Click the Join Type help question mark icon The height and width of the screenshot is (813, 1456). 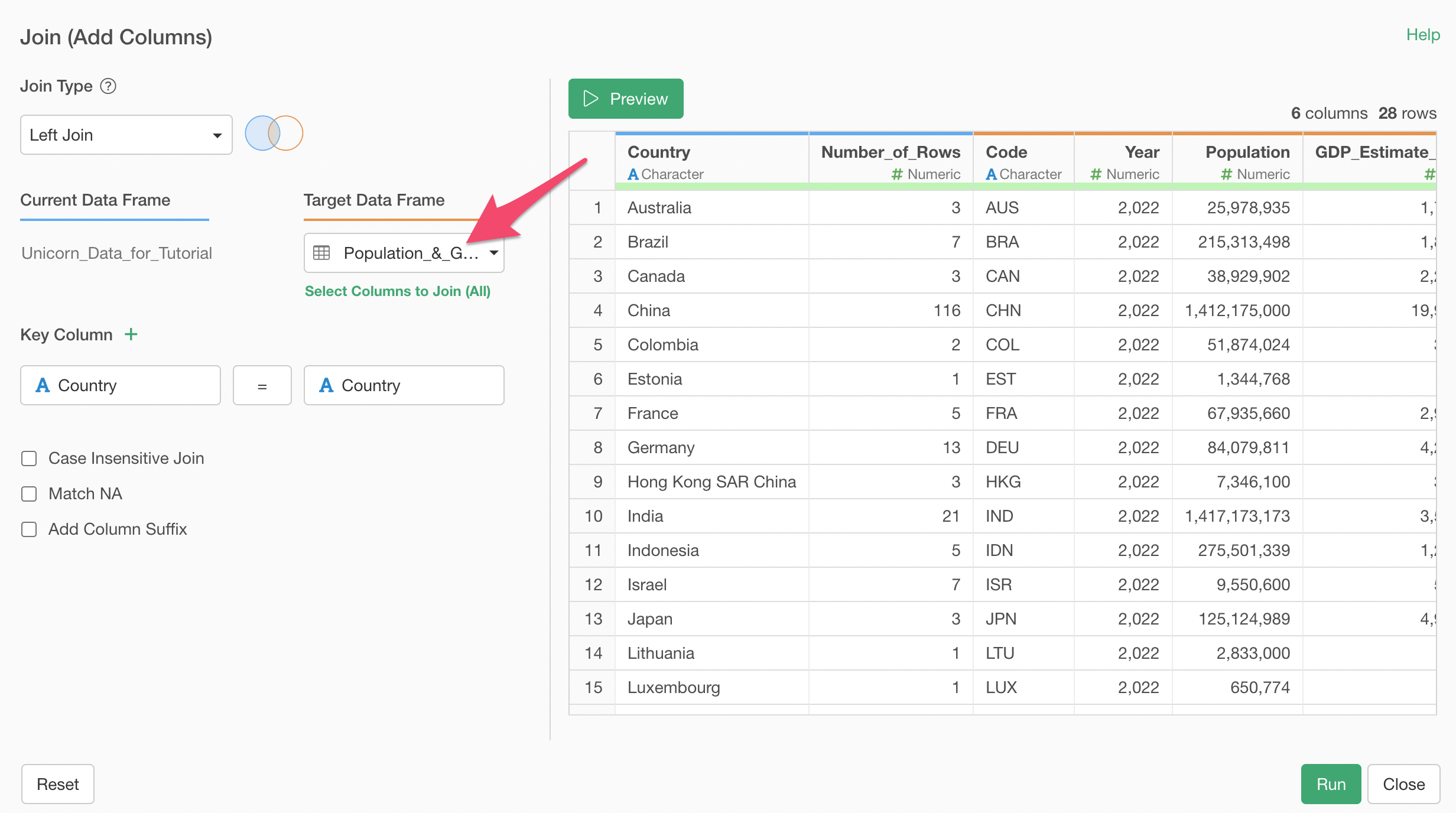[108, 86]
